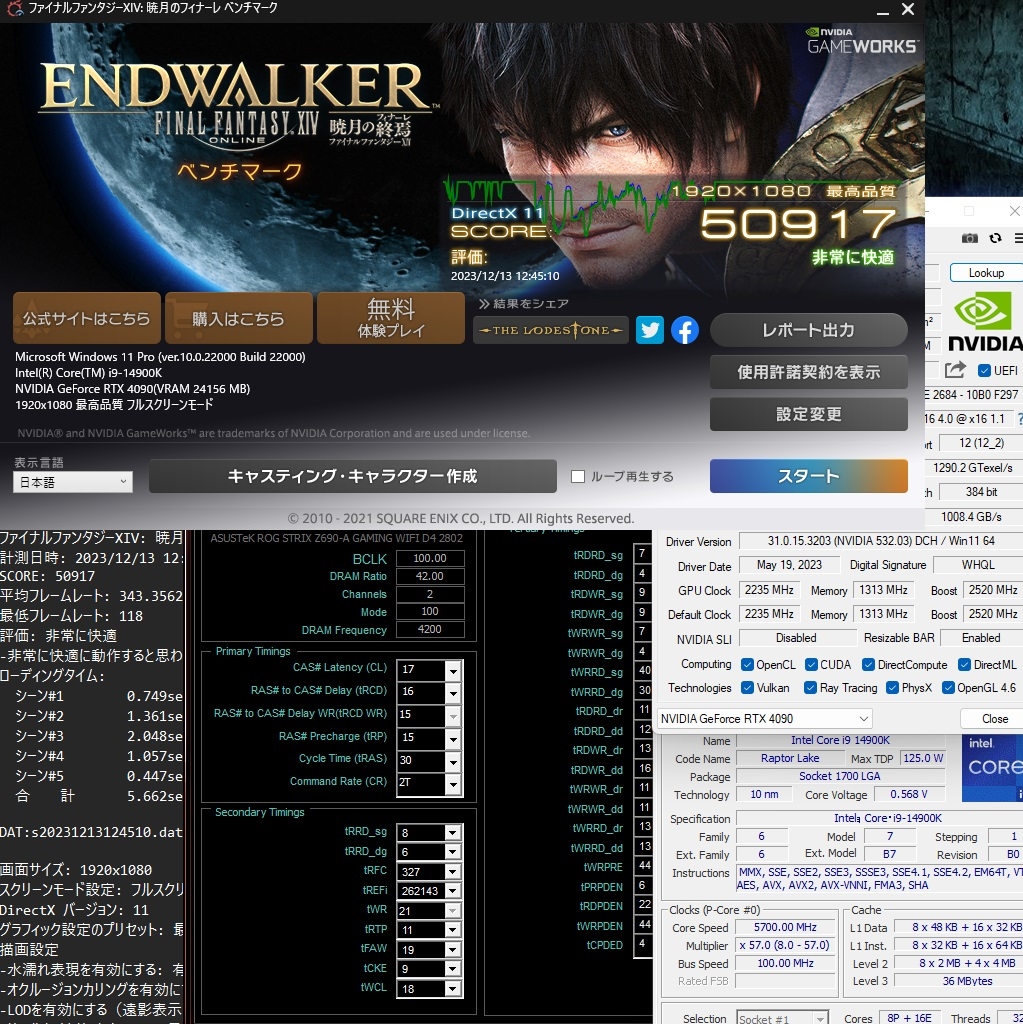Open the NVIDIA GeForce RTX 4090 GPU selector
Image resolution: width=1023 pixels, height=1024 pixels.
[x=764, y=718]
